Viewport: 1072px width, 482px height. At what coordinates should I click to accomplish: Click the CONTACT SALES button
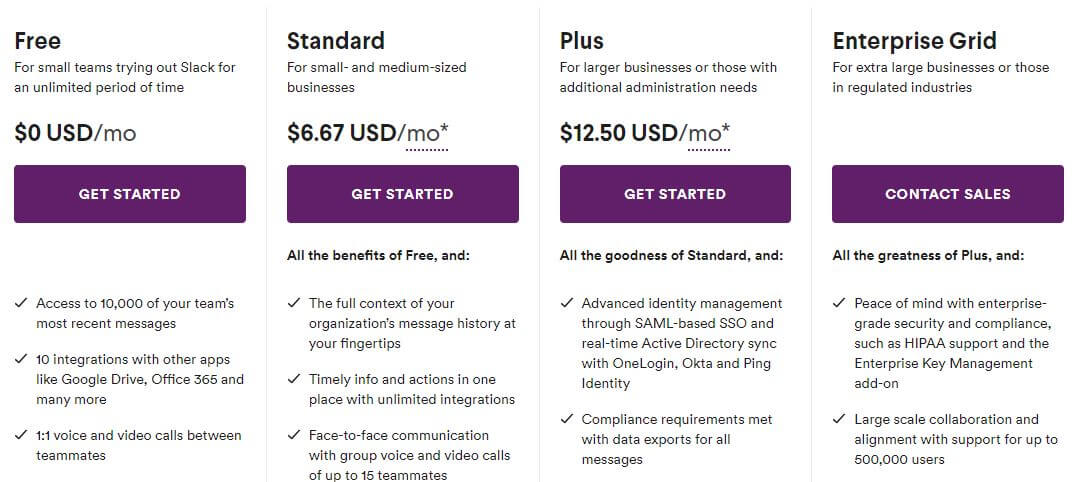point(948,193)
